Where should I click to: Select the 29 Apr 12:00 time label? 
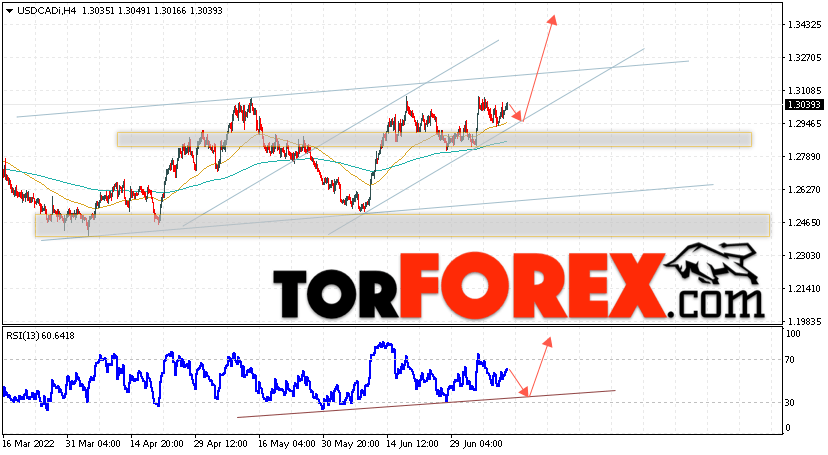tap(221, 444)
